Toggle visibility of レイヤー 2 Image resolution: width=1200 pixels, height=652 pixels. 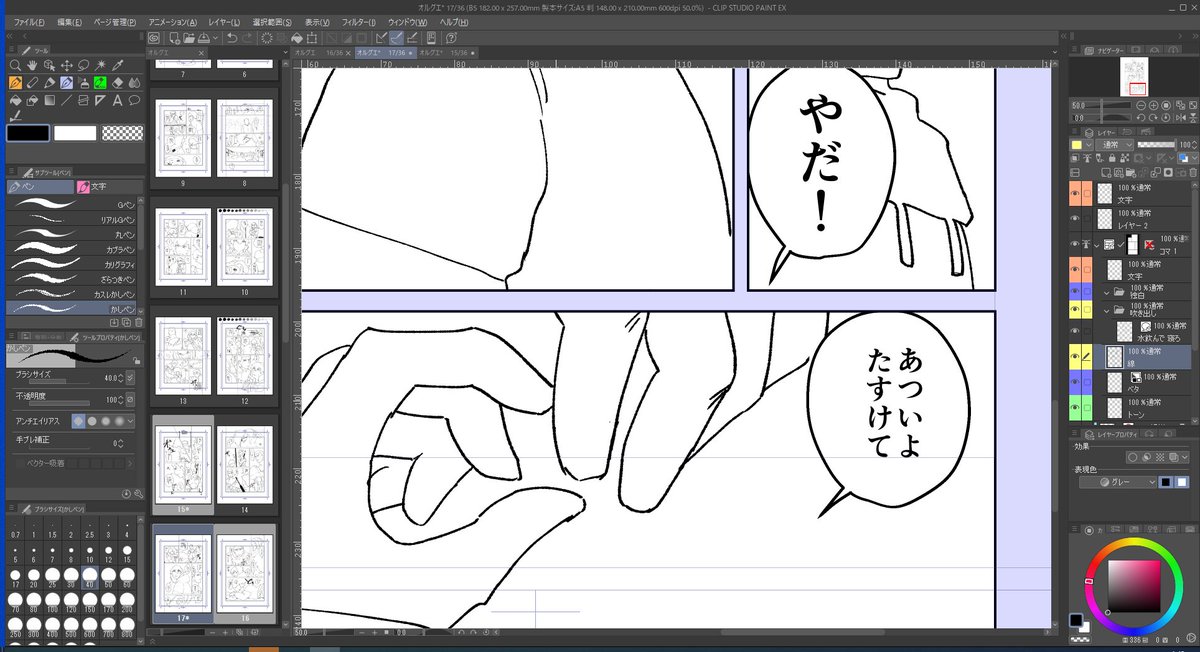tap(1075, 218)
